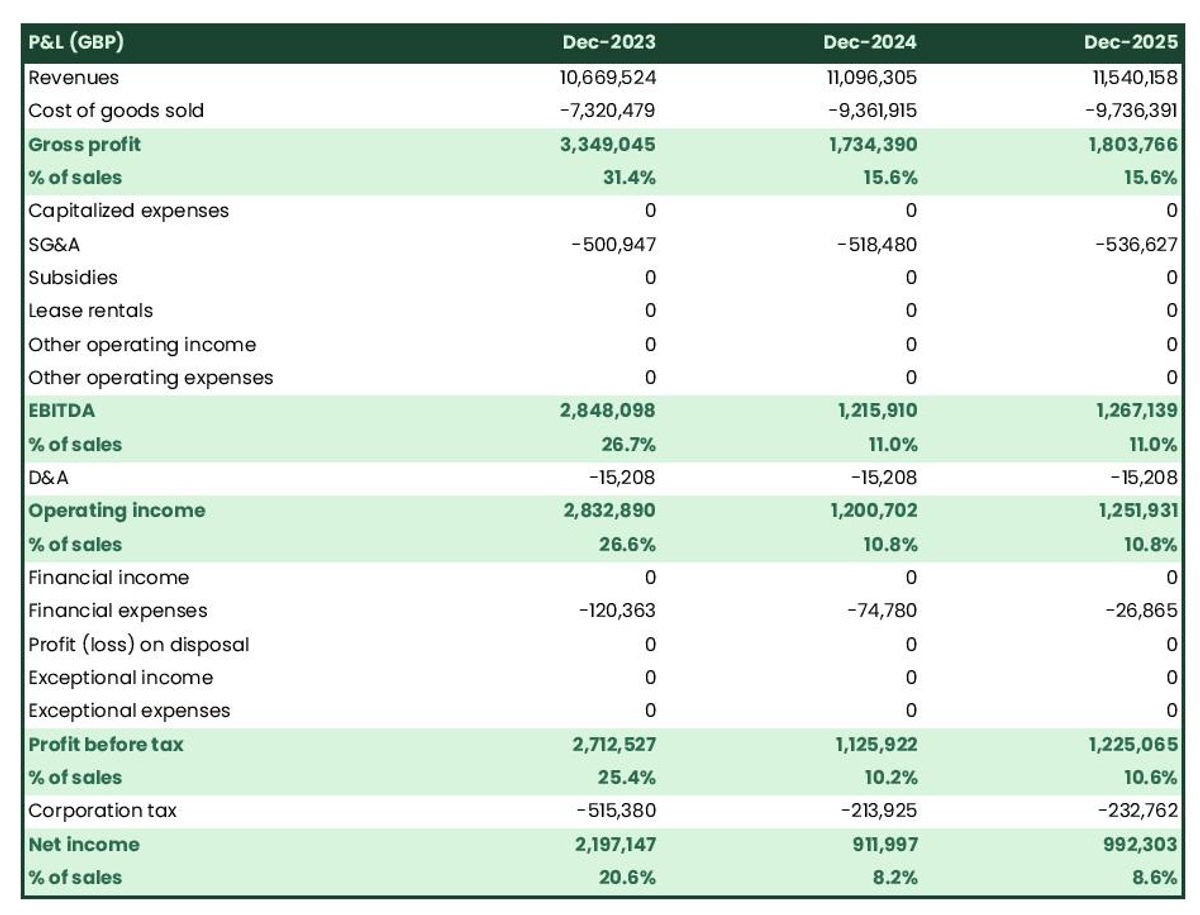Click the Net income value 992,303
Viewport: 1200px width, 915px height.
(1140, 844)
